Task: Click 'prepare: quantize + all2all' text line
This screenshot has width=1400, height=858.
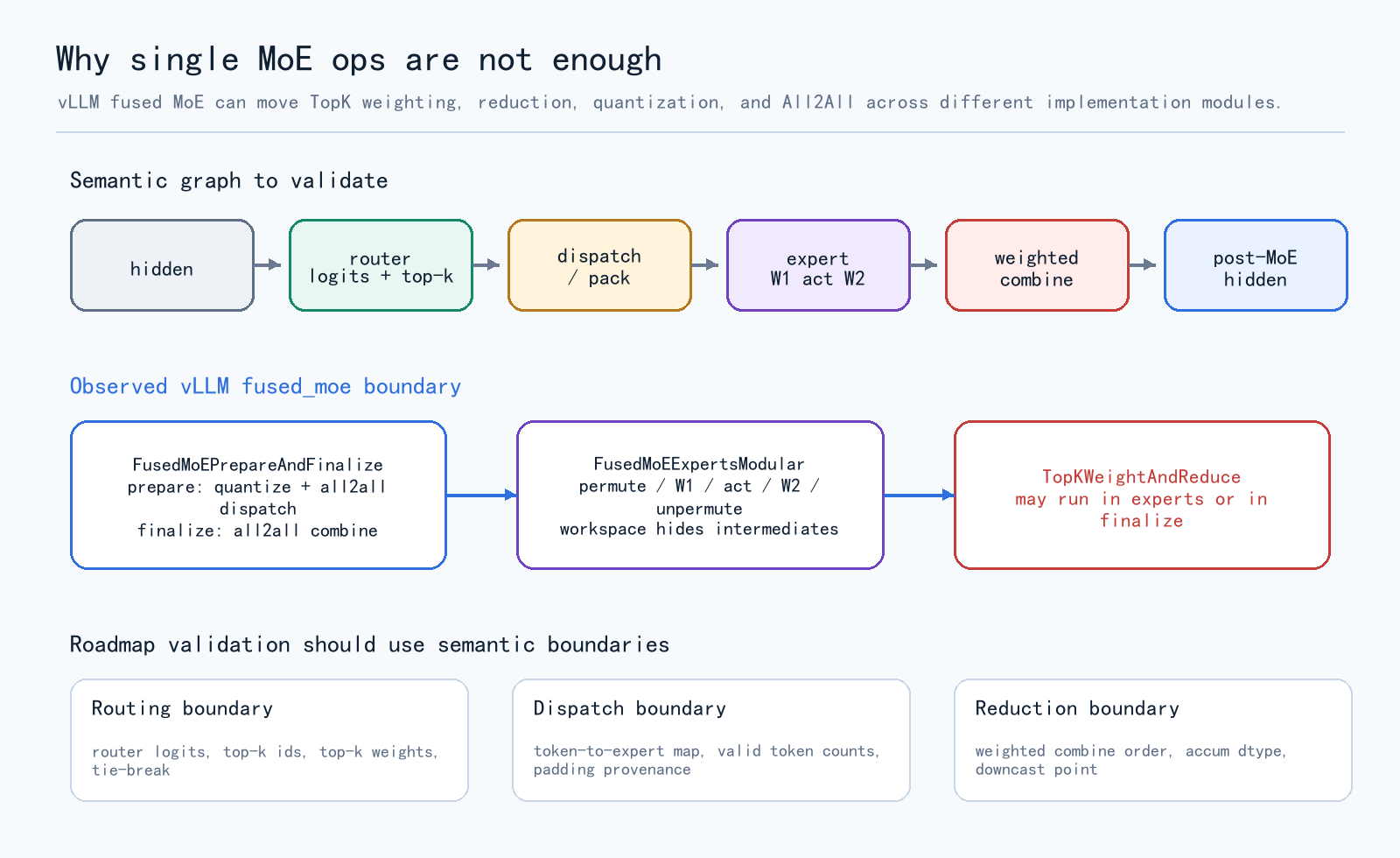Action: pos(257,487)
